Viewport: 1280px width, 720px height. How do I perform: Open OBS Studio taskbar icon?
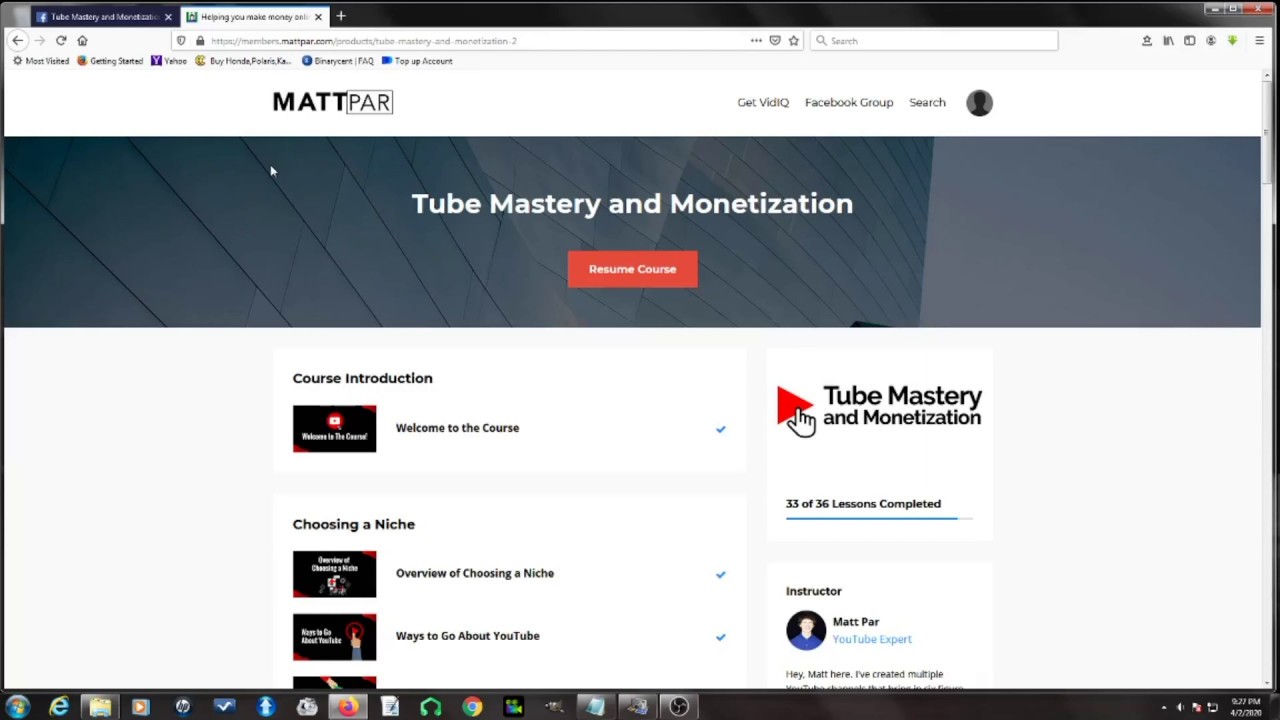[679, 707]
